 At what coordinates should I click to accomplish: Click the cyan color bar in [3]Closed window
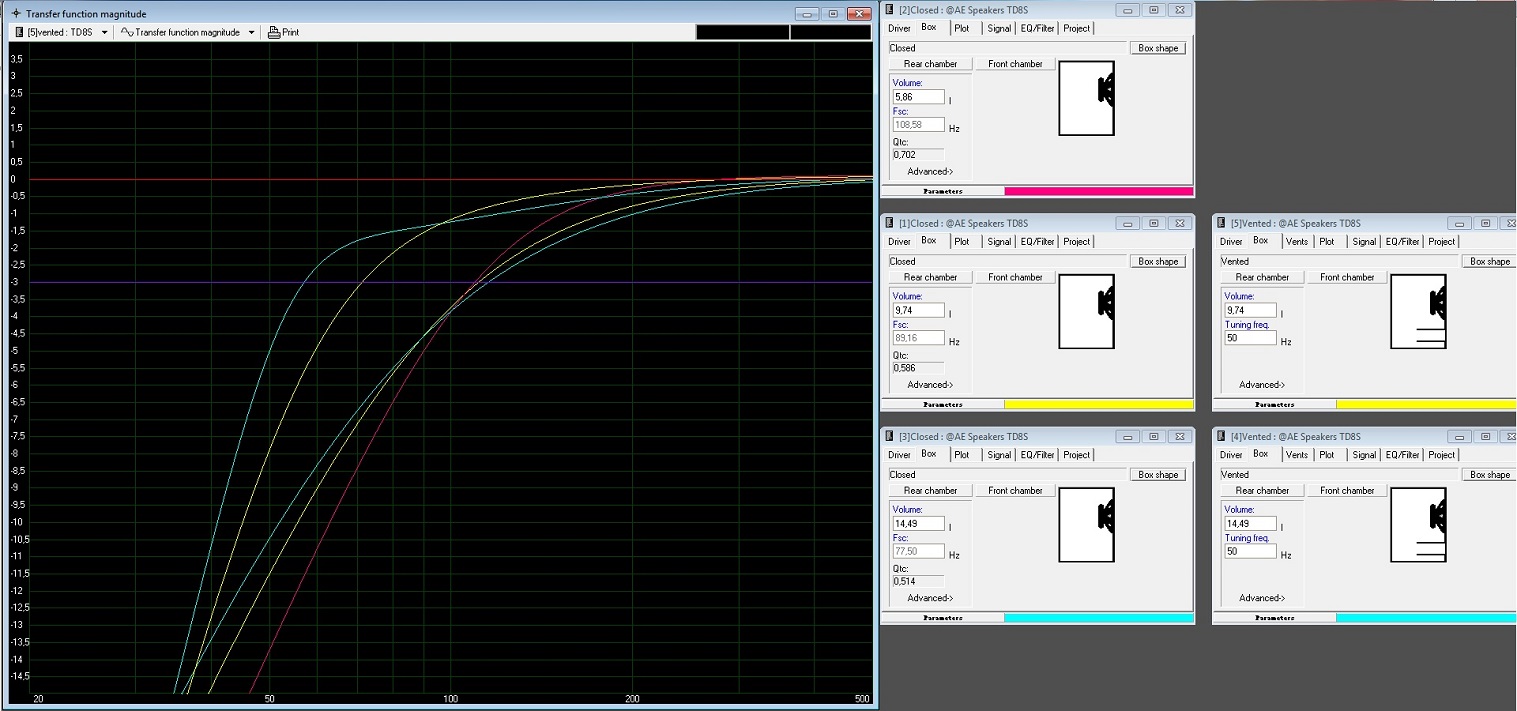coord(1098,617)
